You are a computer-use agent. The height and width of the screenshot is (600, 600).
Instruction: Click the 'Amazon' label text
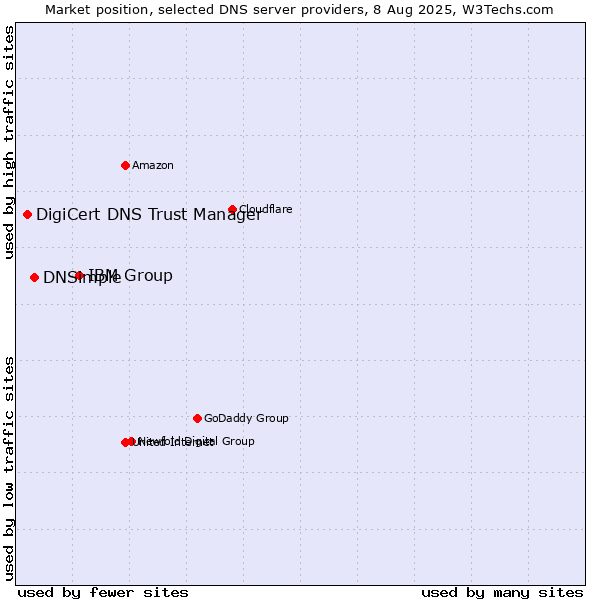pyautogui.click(x=153, y=165)
